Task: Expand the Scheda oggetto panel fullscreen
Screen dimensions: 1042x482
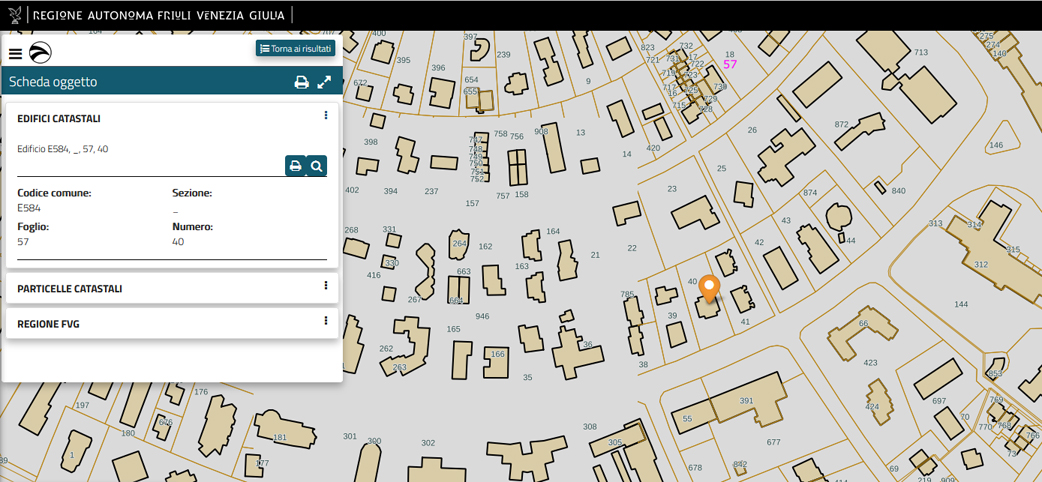Action: pyautogui.click(x=324, y=82)
